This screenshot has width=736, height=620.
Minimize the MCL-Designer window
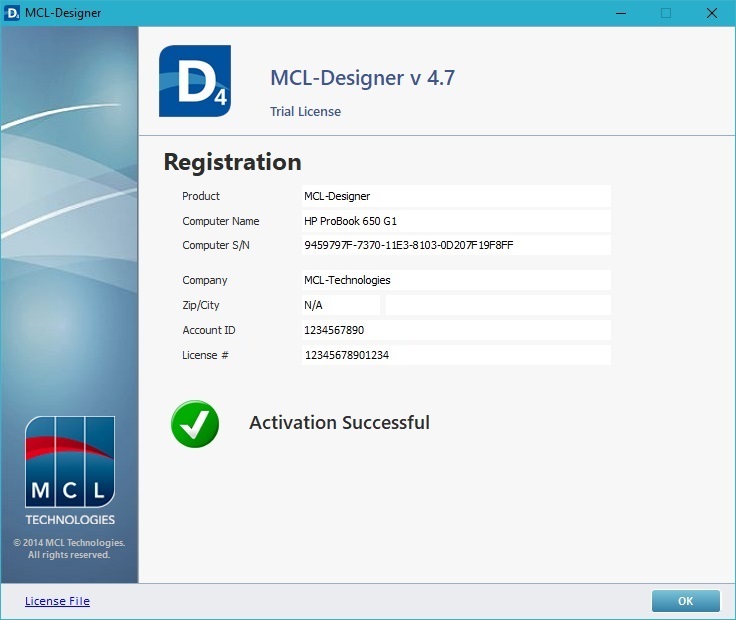(x=620, y=13)
